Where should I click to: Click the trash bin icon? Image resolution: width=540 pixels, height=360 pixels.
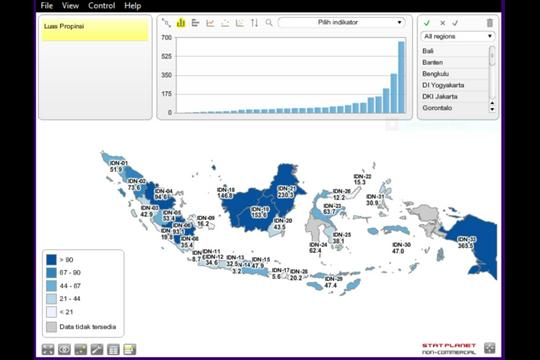[x=489, y=23]
